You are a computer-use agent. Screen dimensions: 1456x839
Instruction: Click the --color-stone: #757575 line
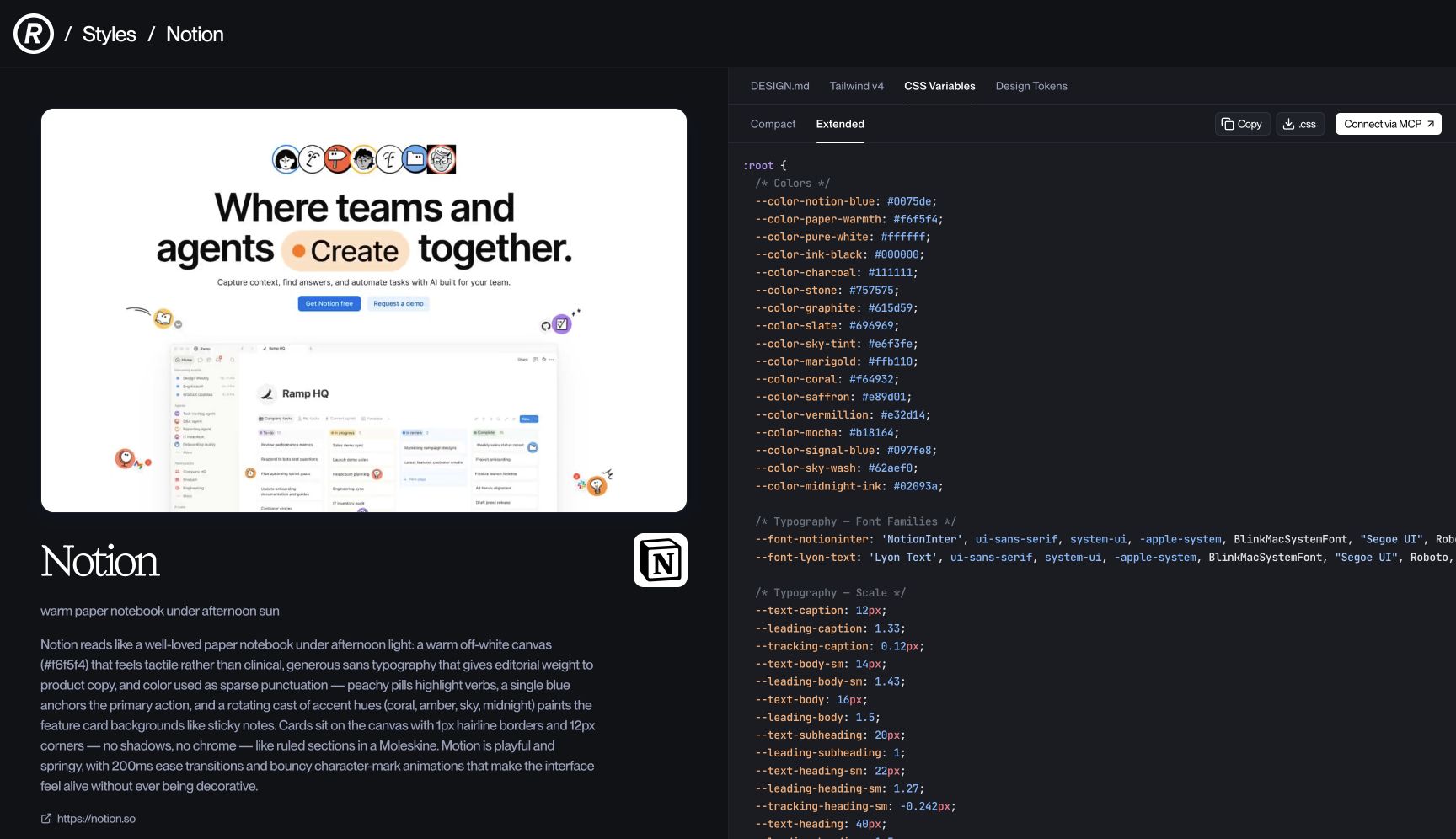[x=827, y=291]
